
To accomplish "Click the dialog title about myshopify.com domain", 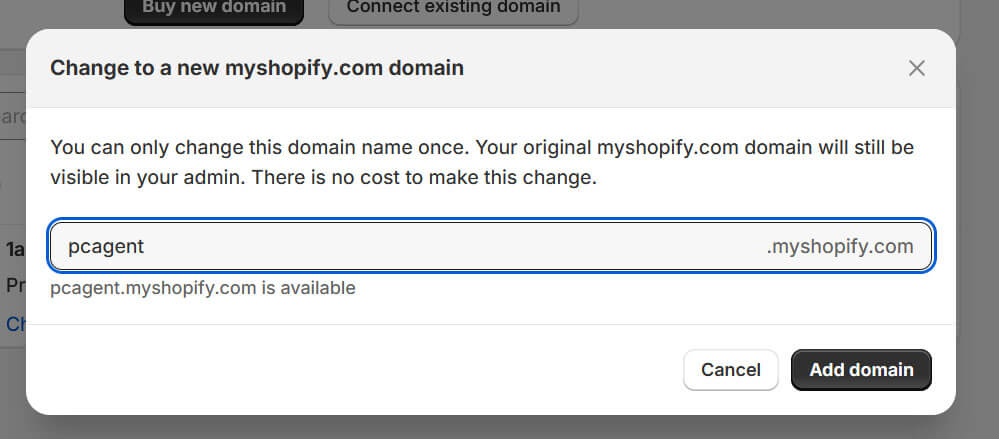I will 257,68.
